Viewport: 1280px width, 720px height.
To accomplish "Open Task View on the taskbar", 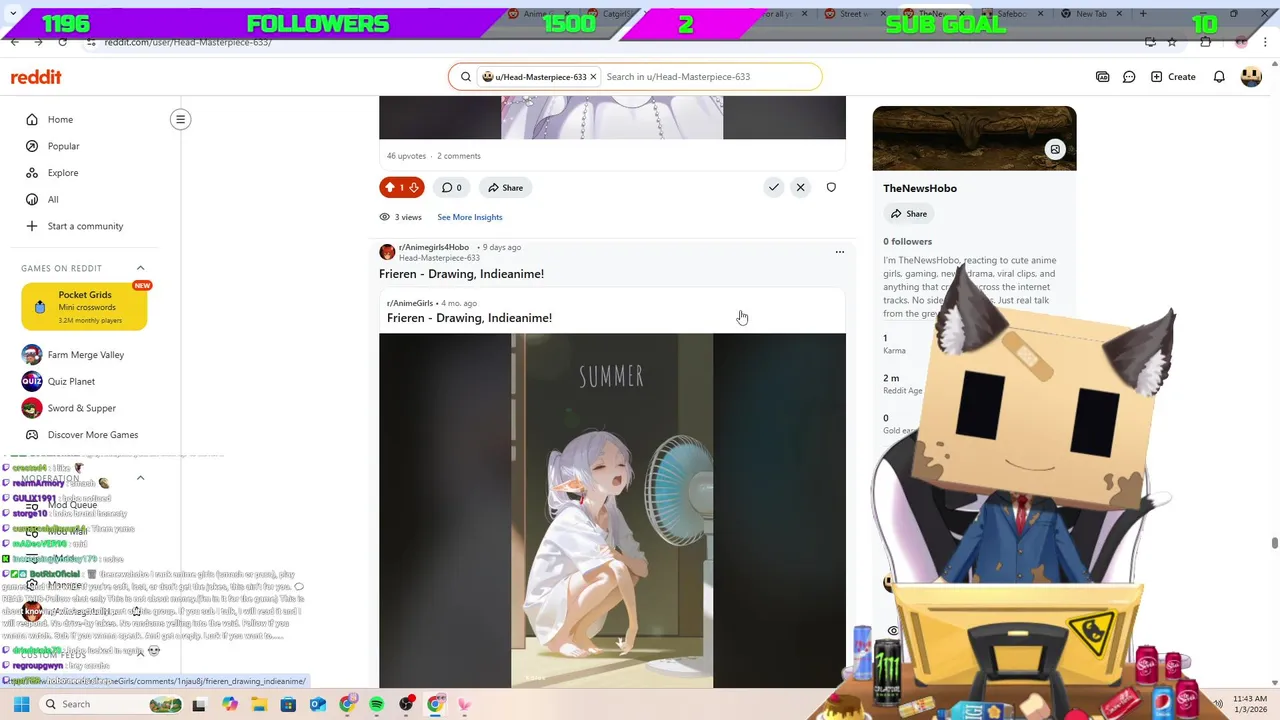I will pyautogui.click(x=199, y=704).
